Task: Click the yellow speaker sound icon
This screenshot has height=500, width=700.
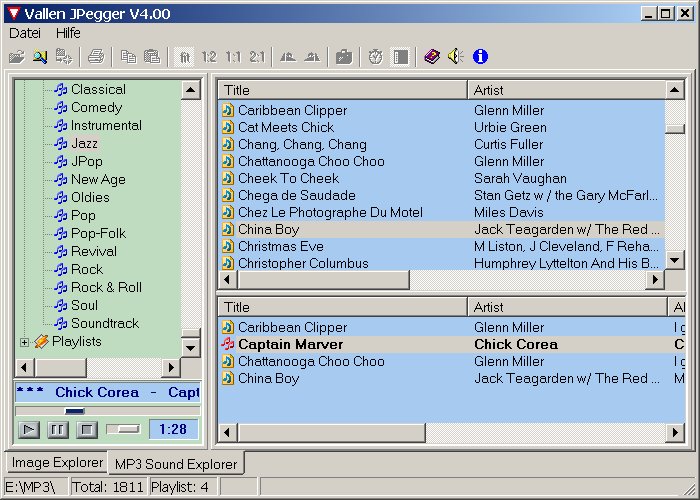Action: coord(456,57)
